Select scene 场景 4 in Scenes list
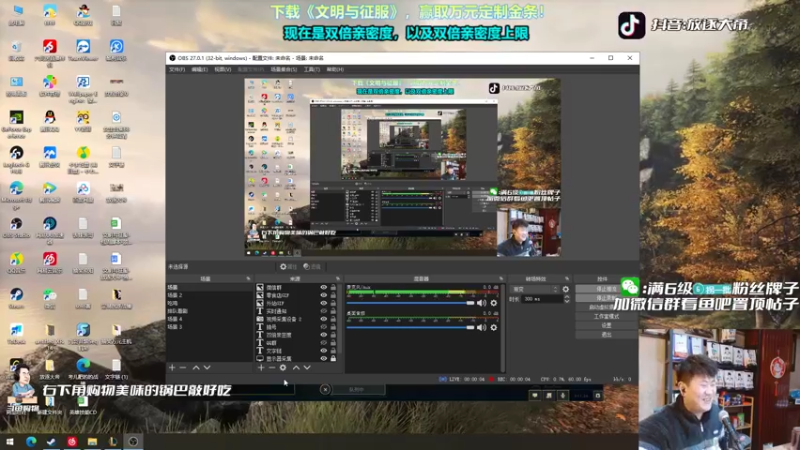 (x=209, y=319)
